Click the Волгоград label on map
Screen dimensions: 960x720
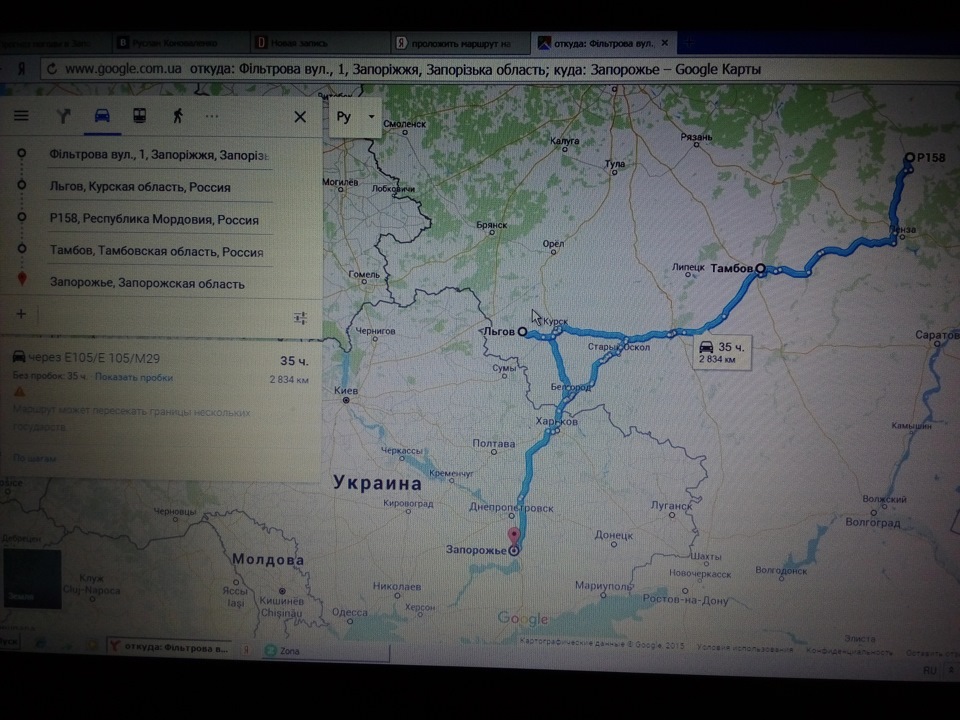click(872, 522)
